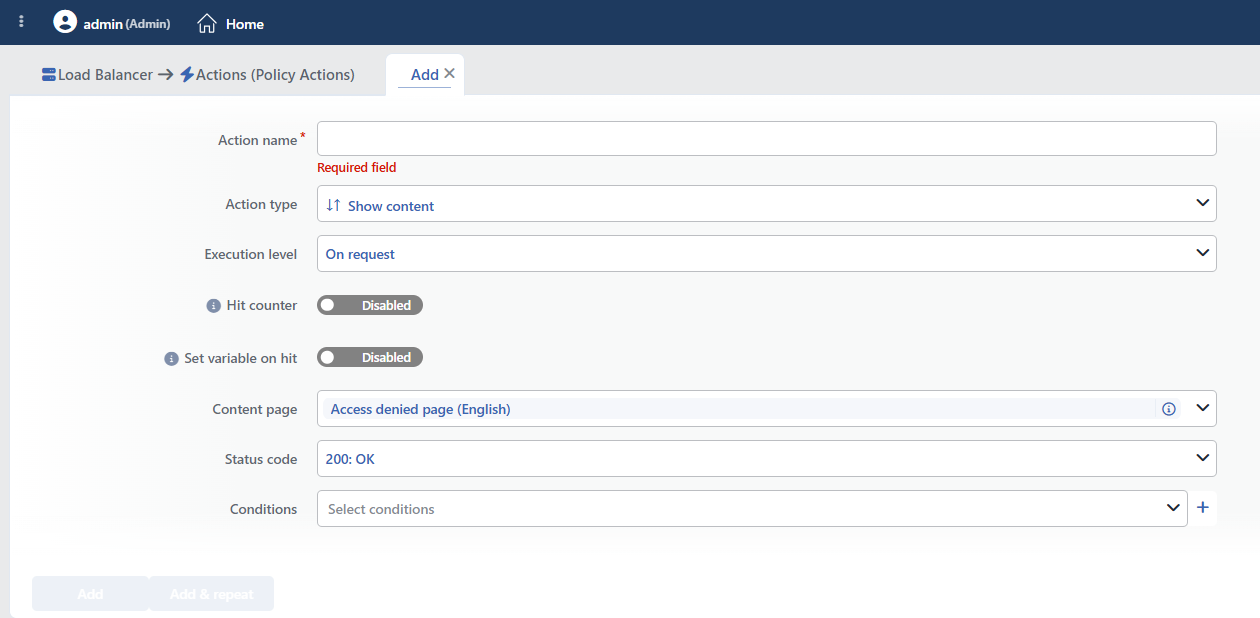Click the admin (Admin) user name
The width and height of the screenshot is (1260, 618).
[x=126, y=23]
